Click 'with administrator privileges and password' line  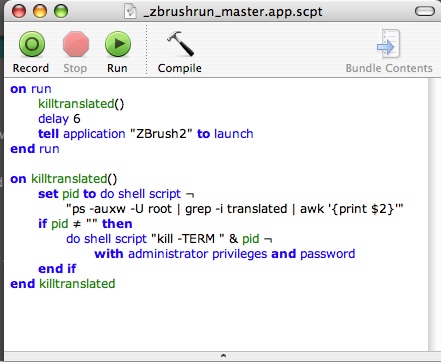point(225,254)
